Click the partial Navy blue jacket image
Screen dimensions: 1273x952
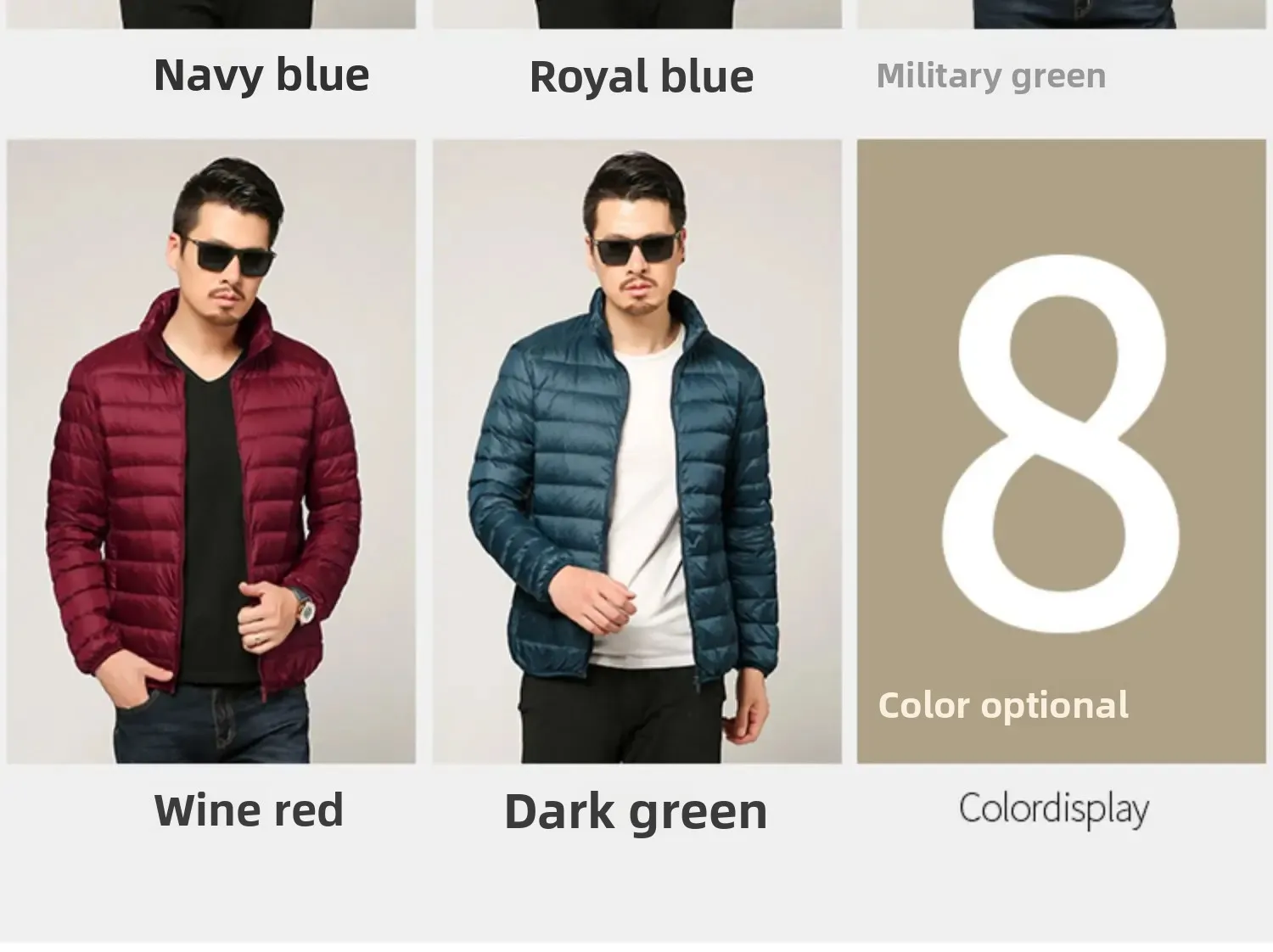coord(211,14)
